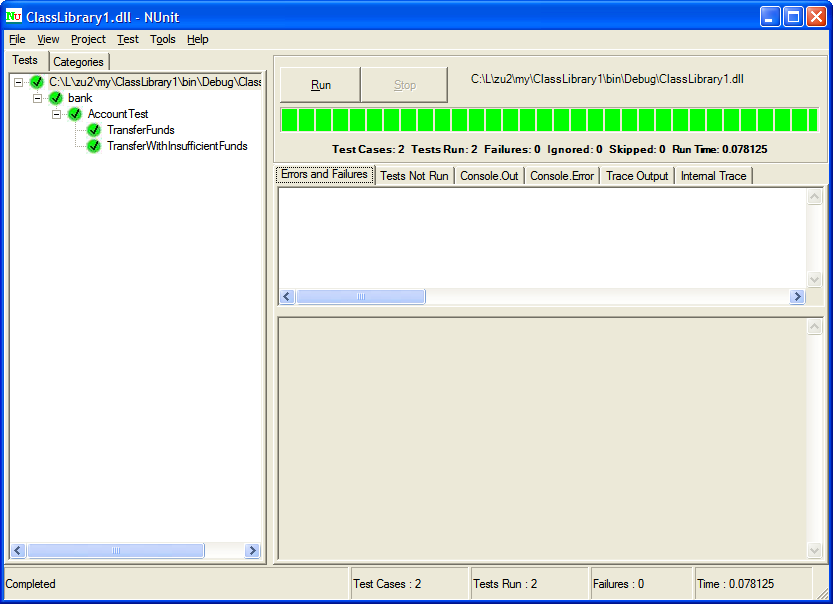This screenshot has height=604, width=833.
Task: Select the AccountTest fixture in tree
Action: tap(118, 114)
